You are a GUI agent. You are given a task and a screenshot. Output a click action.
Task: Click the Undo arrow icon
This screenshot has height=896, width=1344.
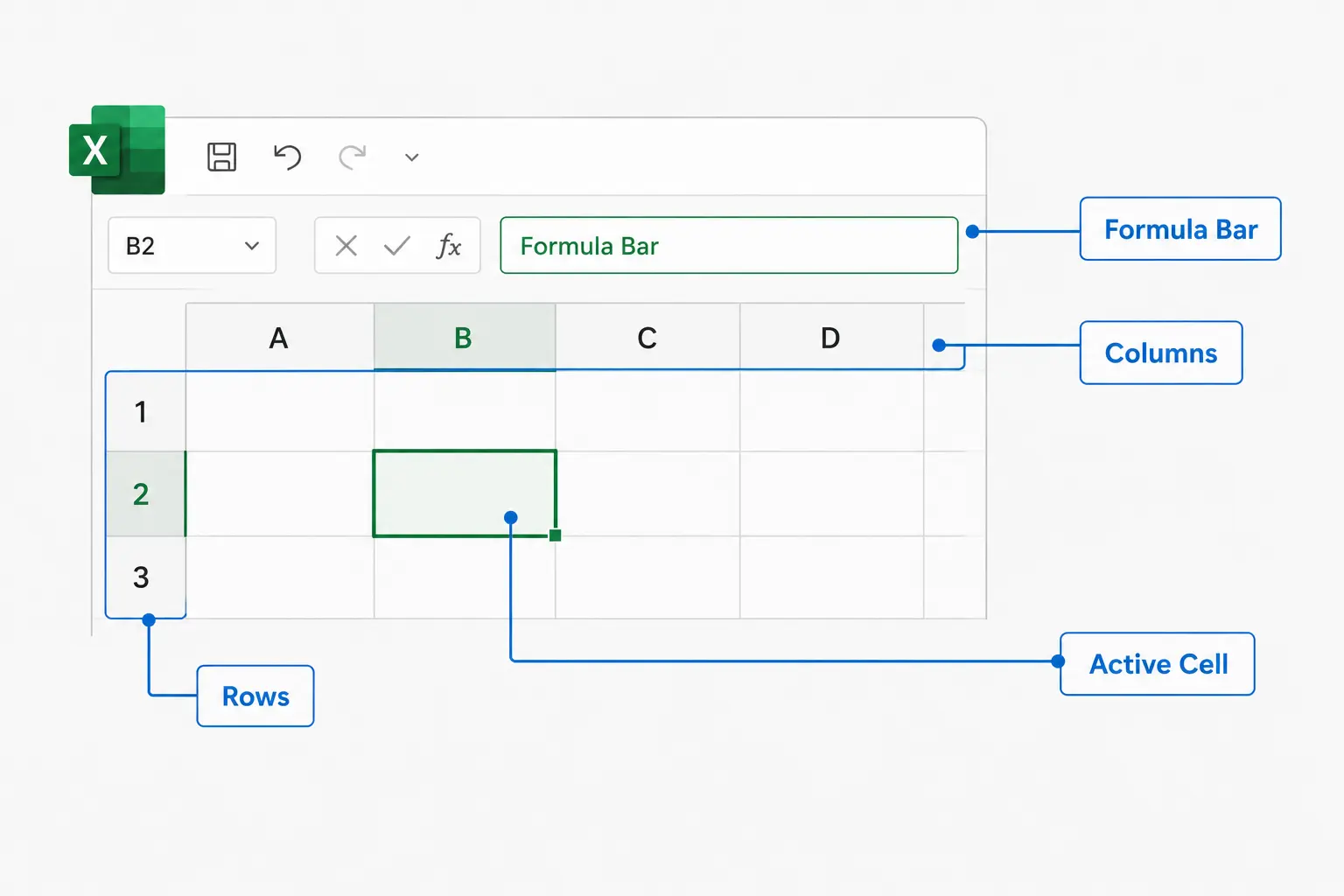[x=287, y=157]
